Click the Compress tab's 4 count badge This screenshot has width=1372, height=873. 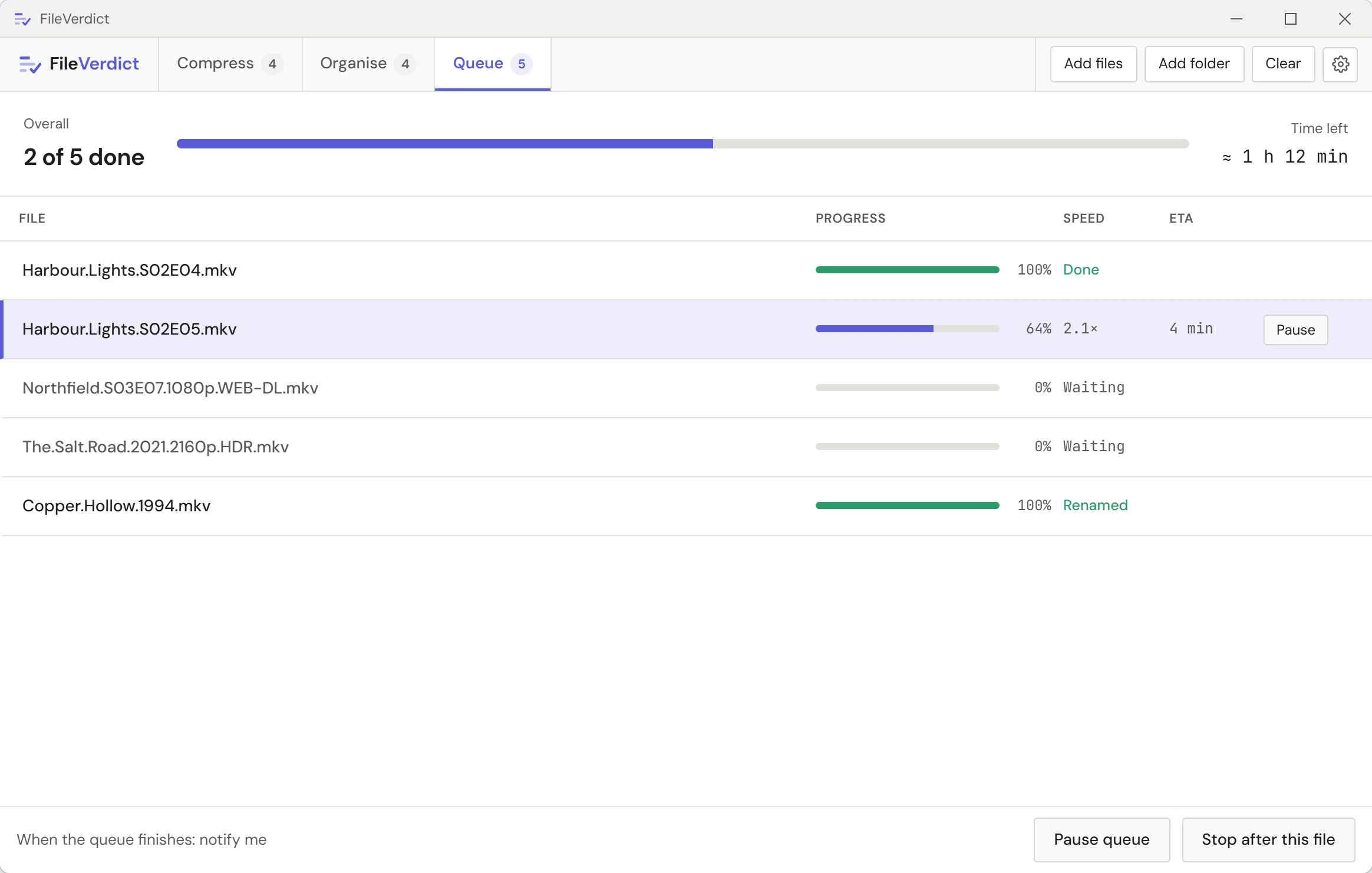tap(272, 64)
